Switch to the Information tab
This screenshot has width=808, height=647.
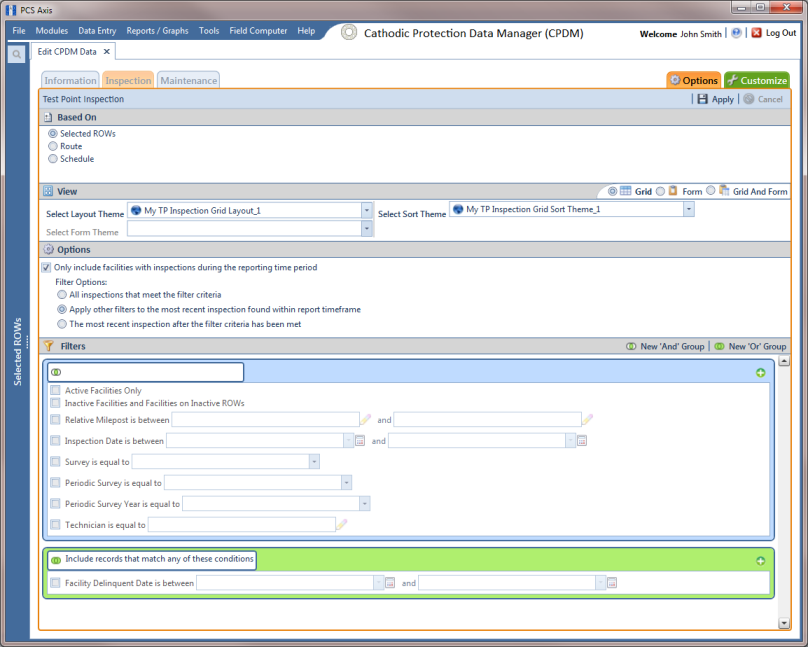click(x=70, y=80)
